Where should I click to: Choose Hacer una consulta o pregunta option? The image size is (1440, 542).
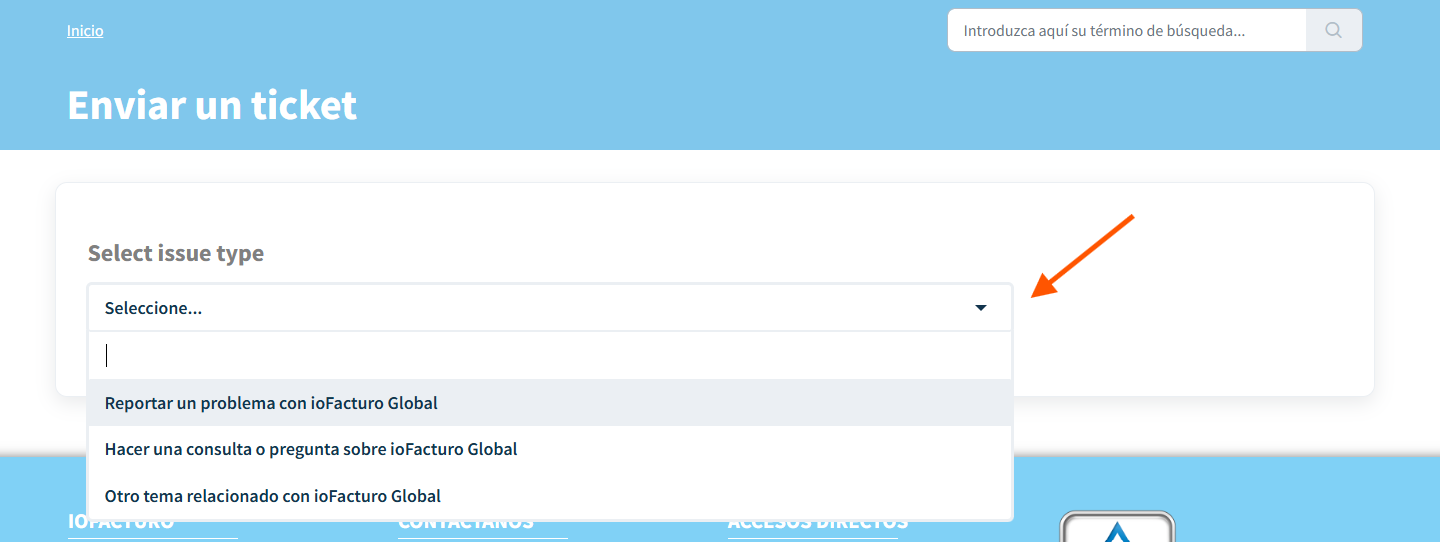pos(550,449)
